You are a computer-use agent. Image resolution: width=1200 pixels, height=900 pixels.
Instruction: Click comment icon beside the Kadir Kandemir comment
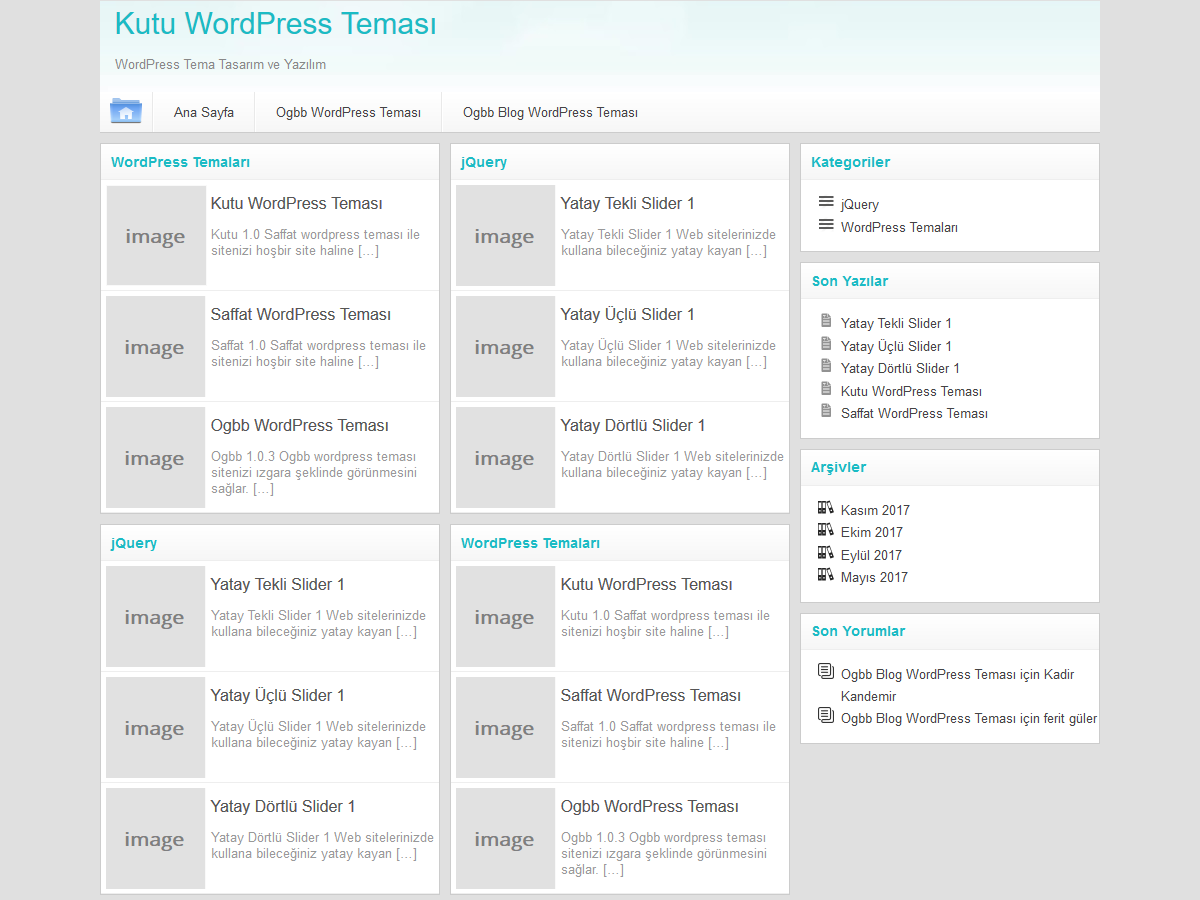(x=826, y=671)
